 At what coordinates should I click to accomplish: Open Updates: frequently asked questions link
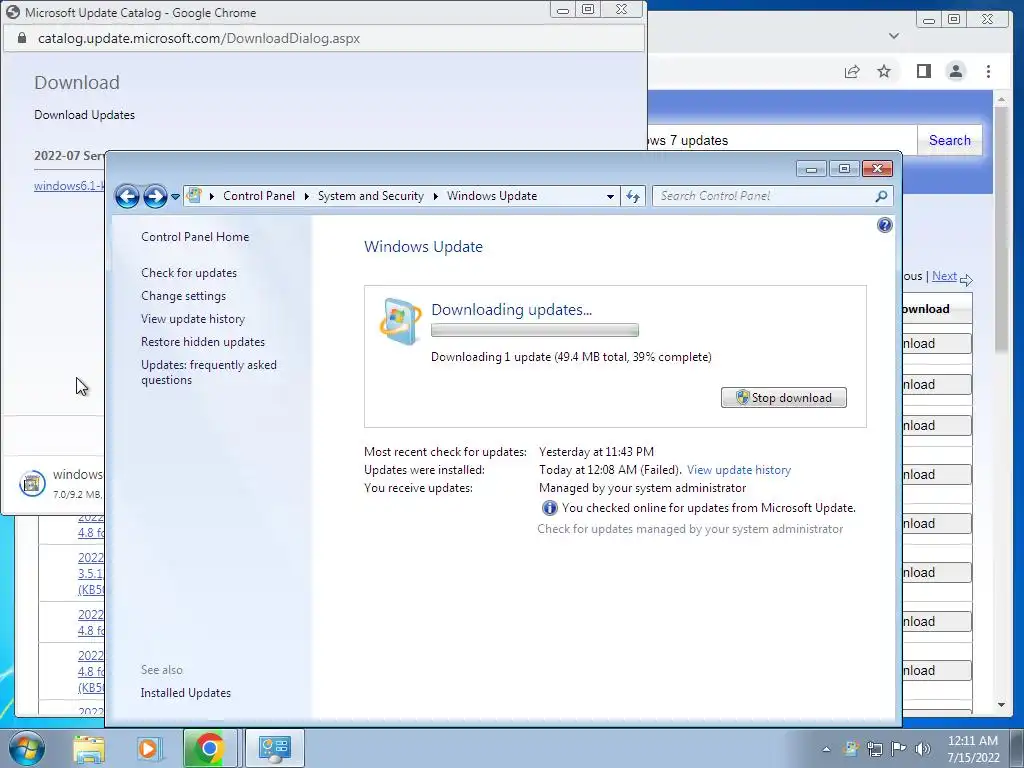tap(209, 372)
